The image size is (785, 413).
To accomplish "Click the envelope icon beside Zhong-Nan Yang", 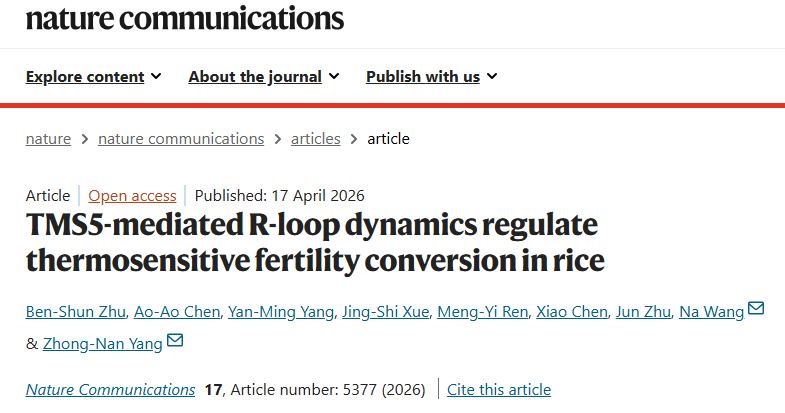I will pyautogui.click(x=175, y=340).
